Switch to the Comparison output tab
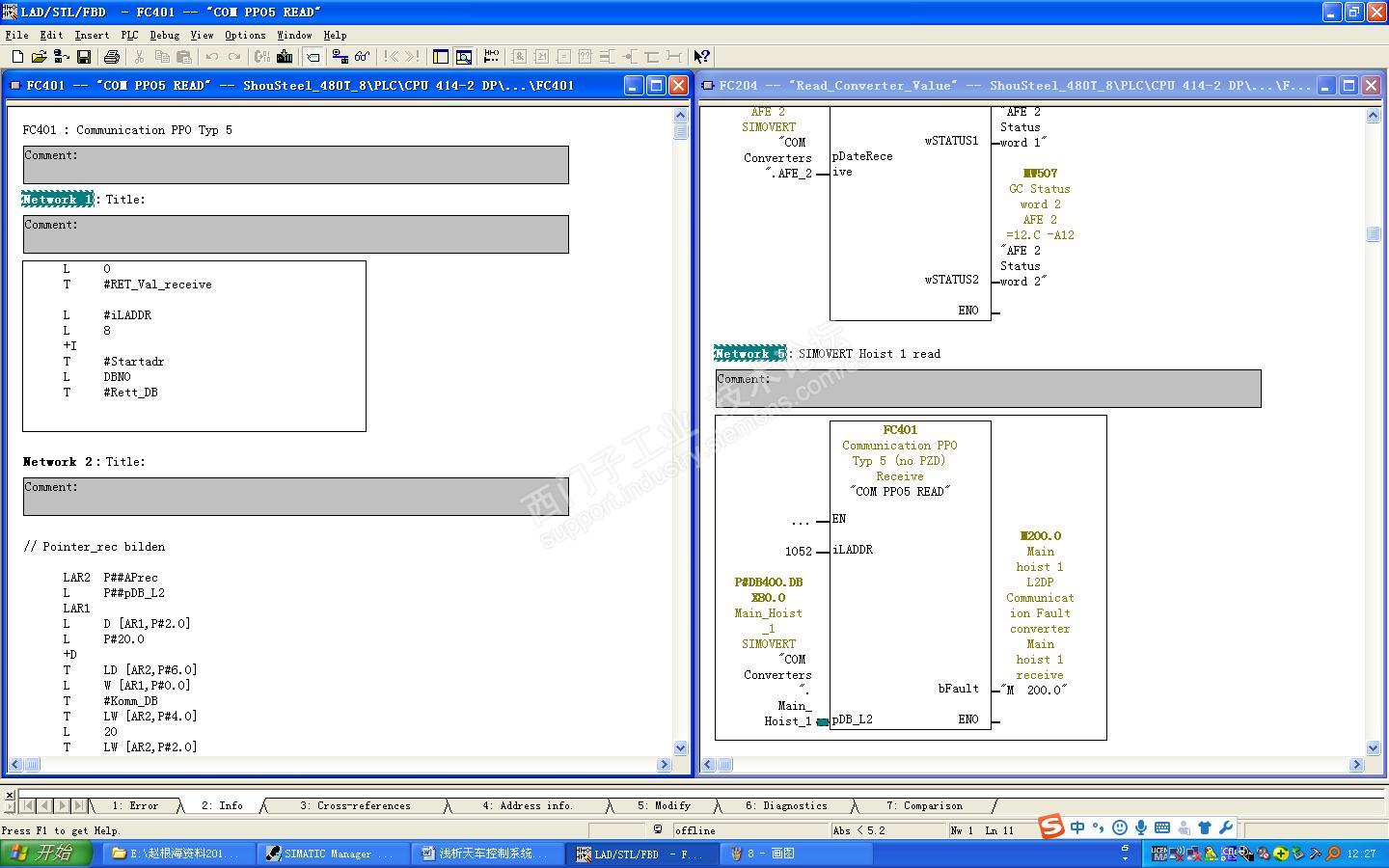The image size is (1389, 868). point(924,805)
